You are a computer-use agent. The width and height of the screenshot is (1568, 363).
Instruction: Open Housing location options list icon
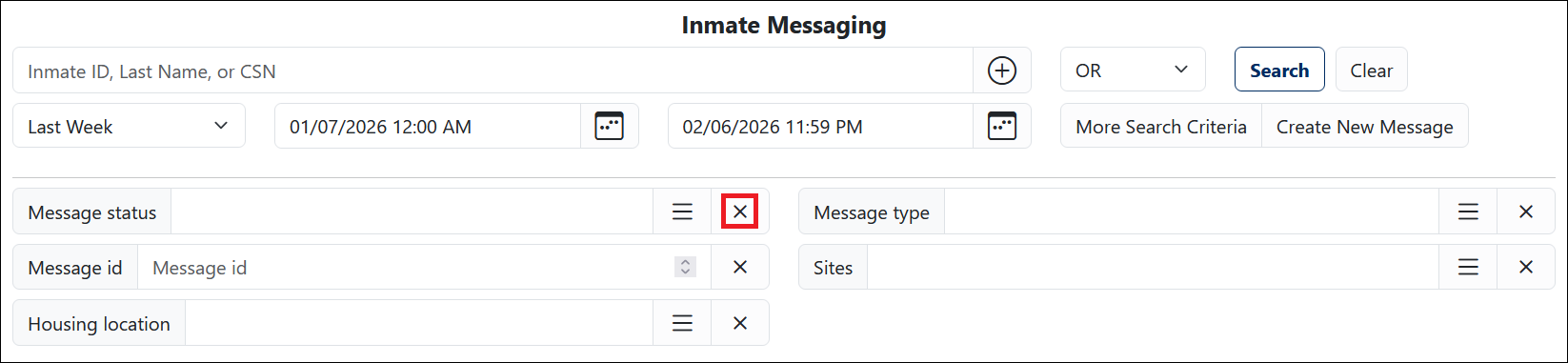[682, 323]
